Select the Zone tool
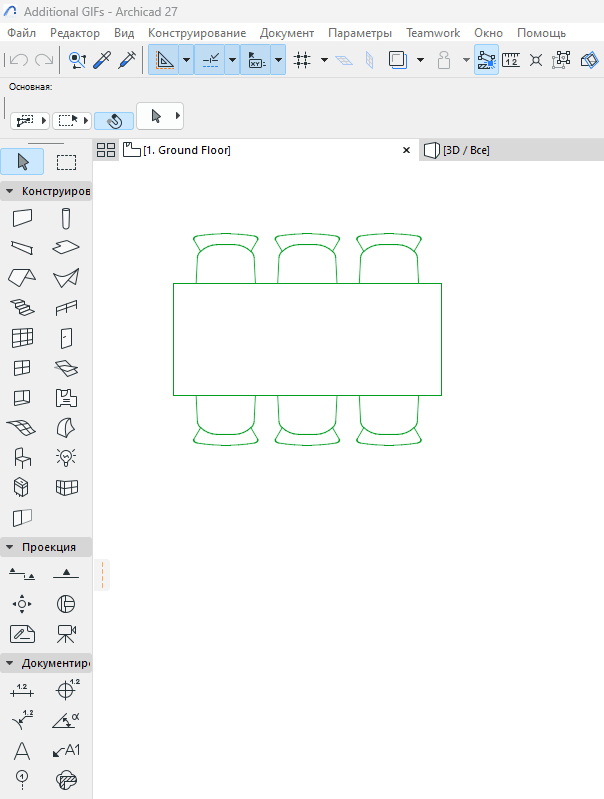The height and width of the screenshot is (799, 604). click(66, 398)
